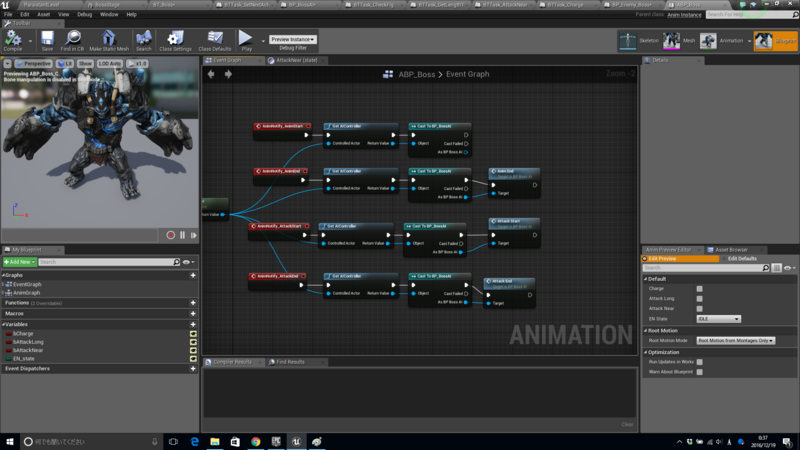This screenshot has width=800, height=450.
Task: Click the Play toolbar icon
Action: click(246, 40)
